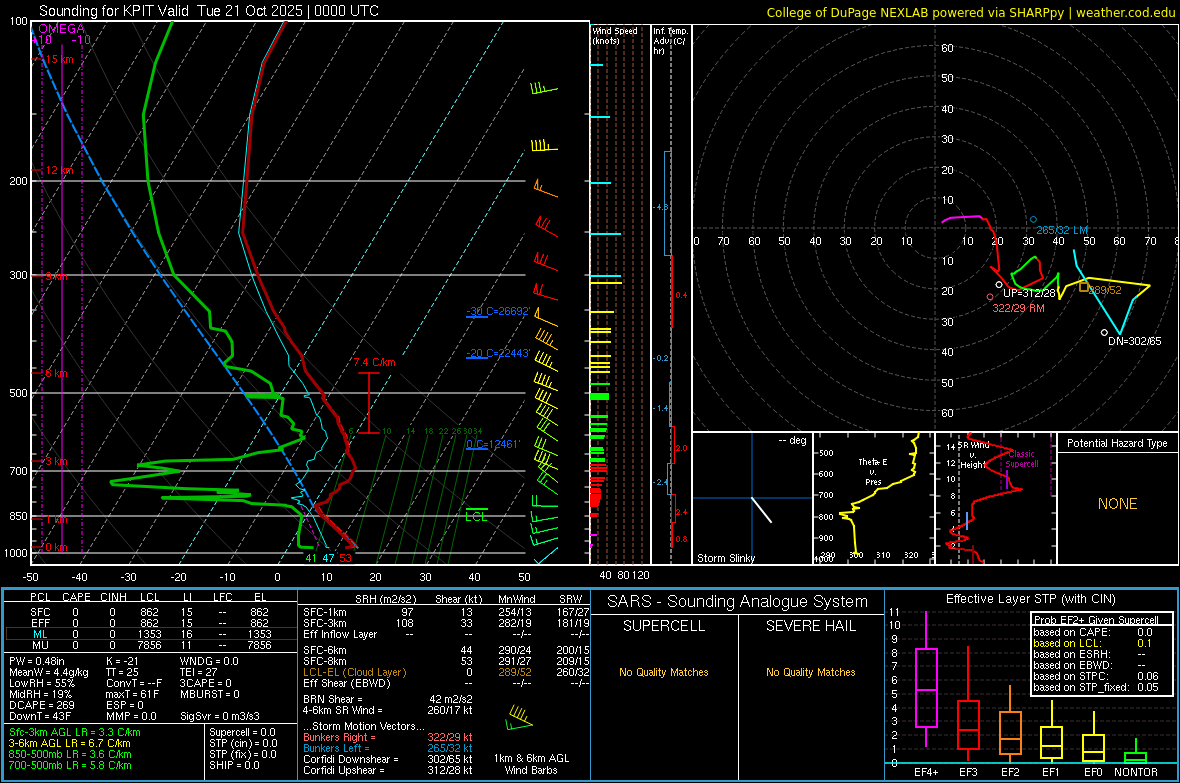Click the '0 C=12461' freezing level label

[493, 444]
